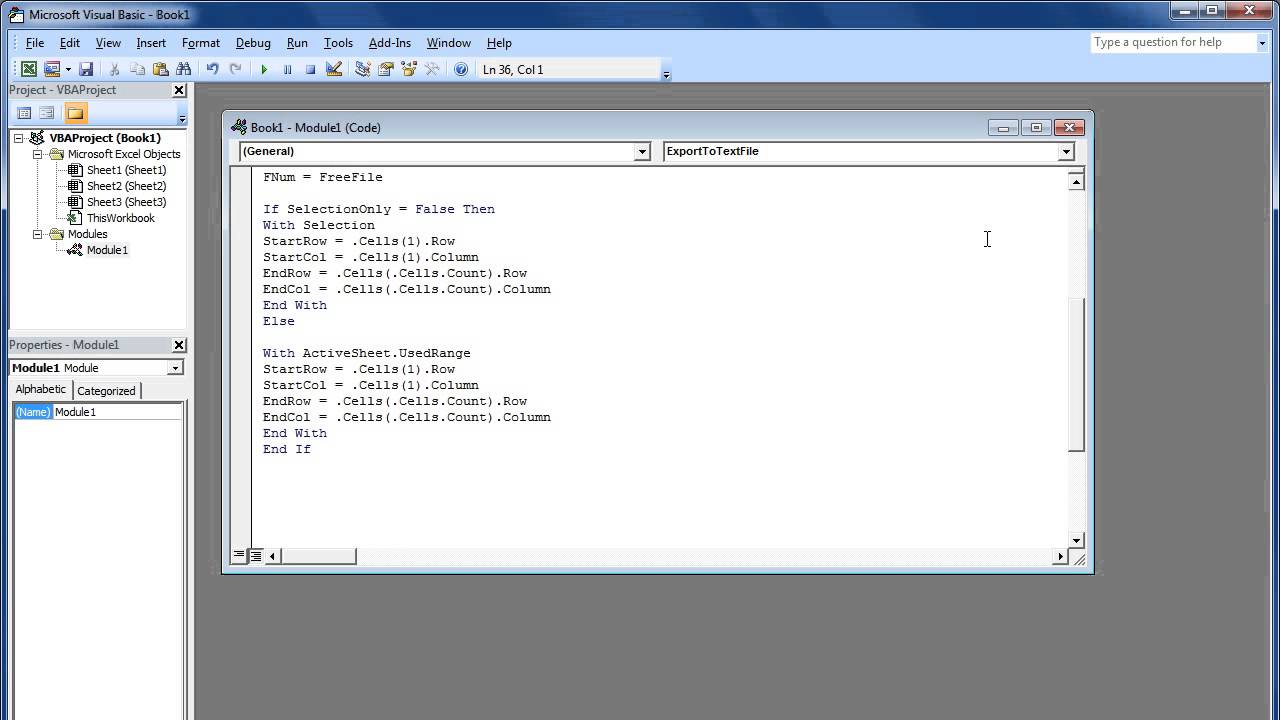Click View Code icon in Project pane

[25, 113]
